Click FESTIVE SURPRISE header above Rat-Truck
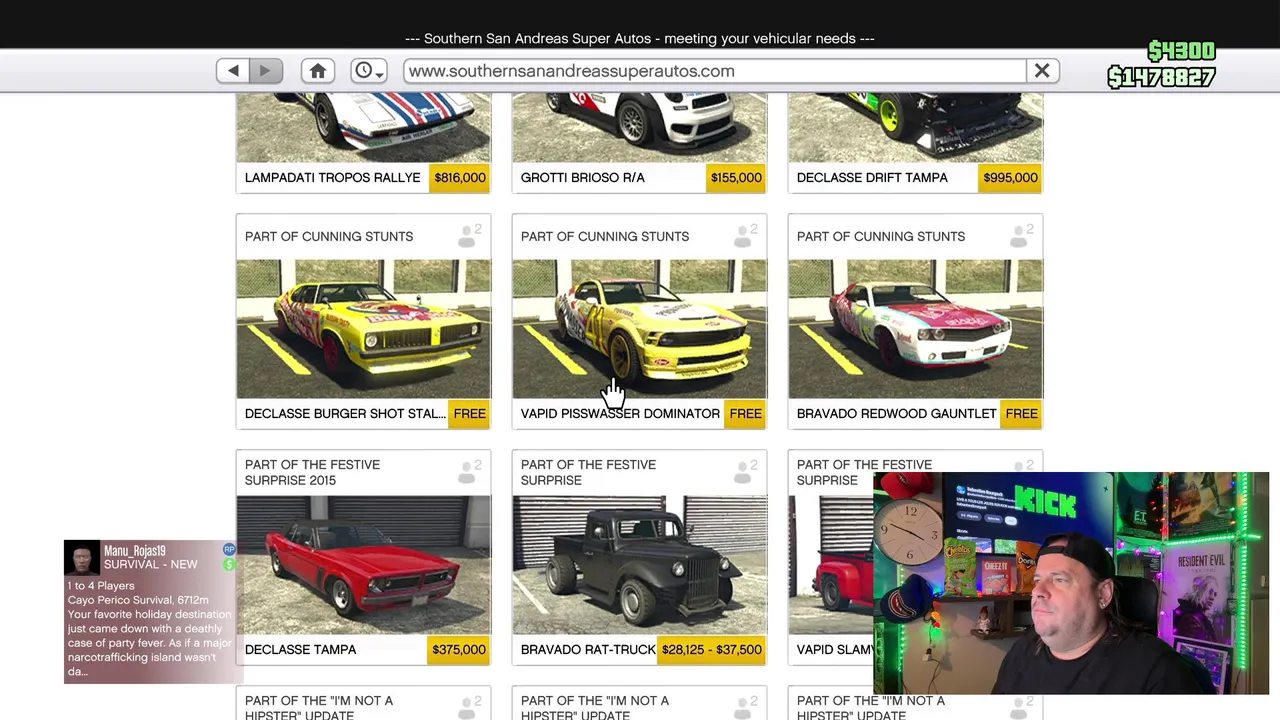The height and width of the screenshot is (720, 1280). coord(588,473)
